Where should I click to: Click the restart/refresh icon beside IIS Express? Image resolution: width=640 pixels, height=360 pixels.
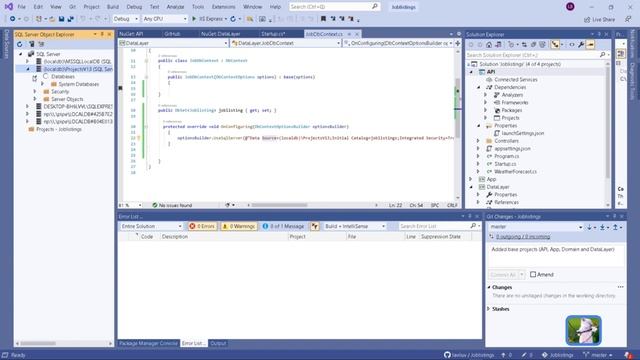tap(233, 19)
